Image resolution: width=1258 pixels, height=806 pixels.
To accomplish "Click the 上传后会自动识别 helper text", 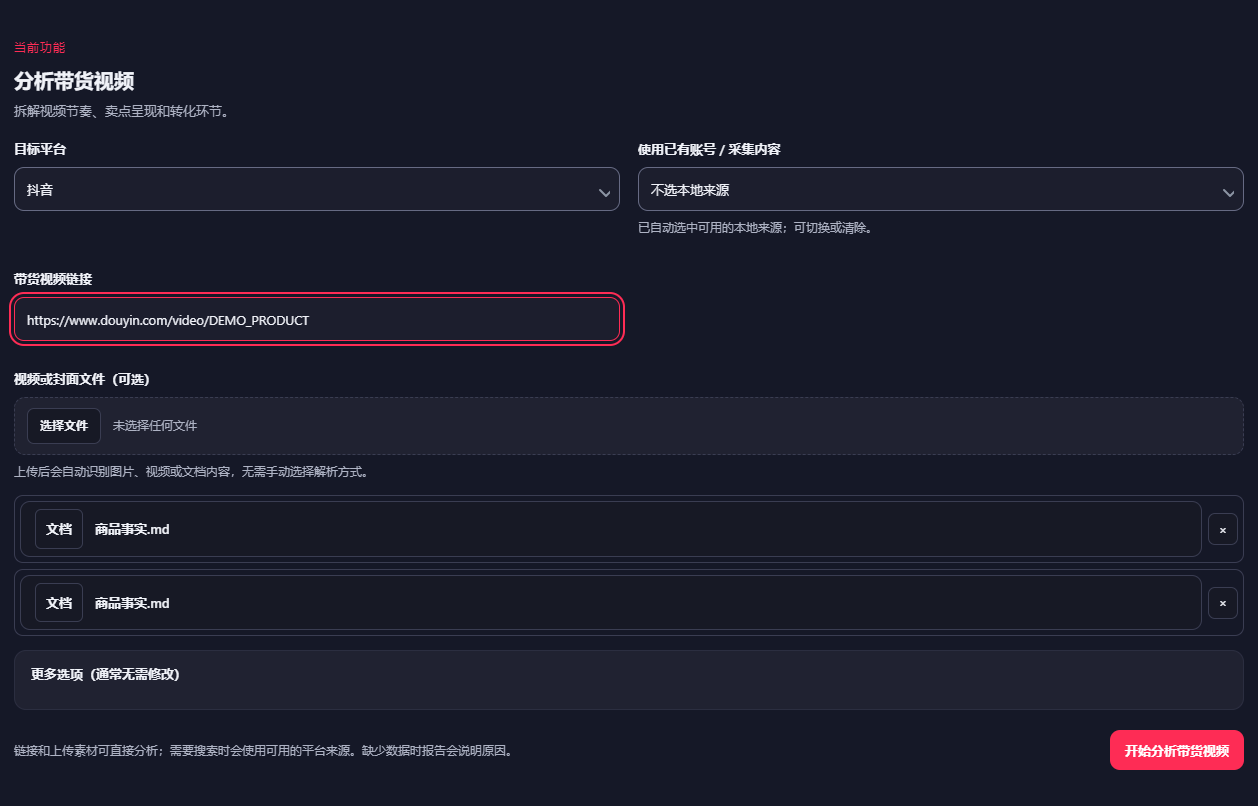I will 191,472.
